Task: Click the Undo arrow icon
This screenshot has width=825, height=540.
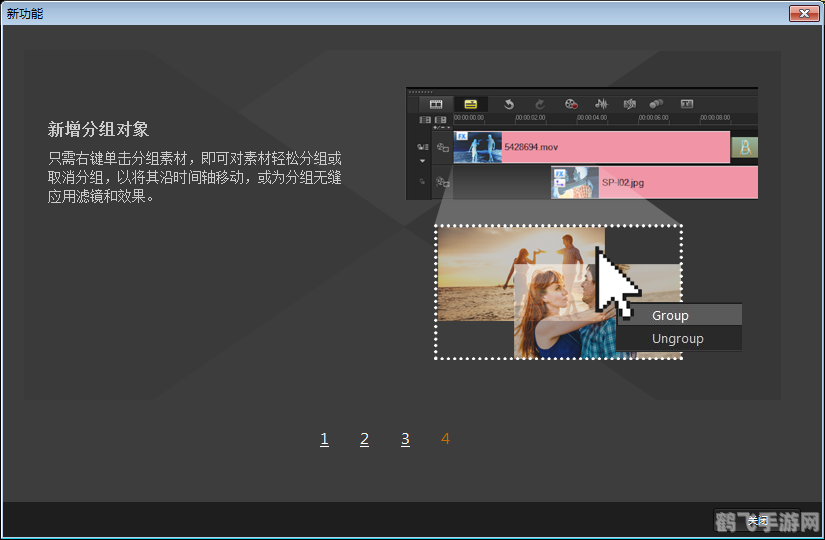Action: (508, 104)
